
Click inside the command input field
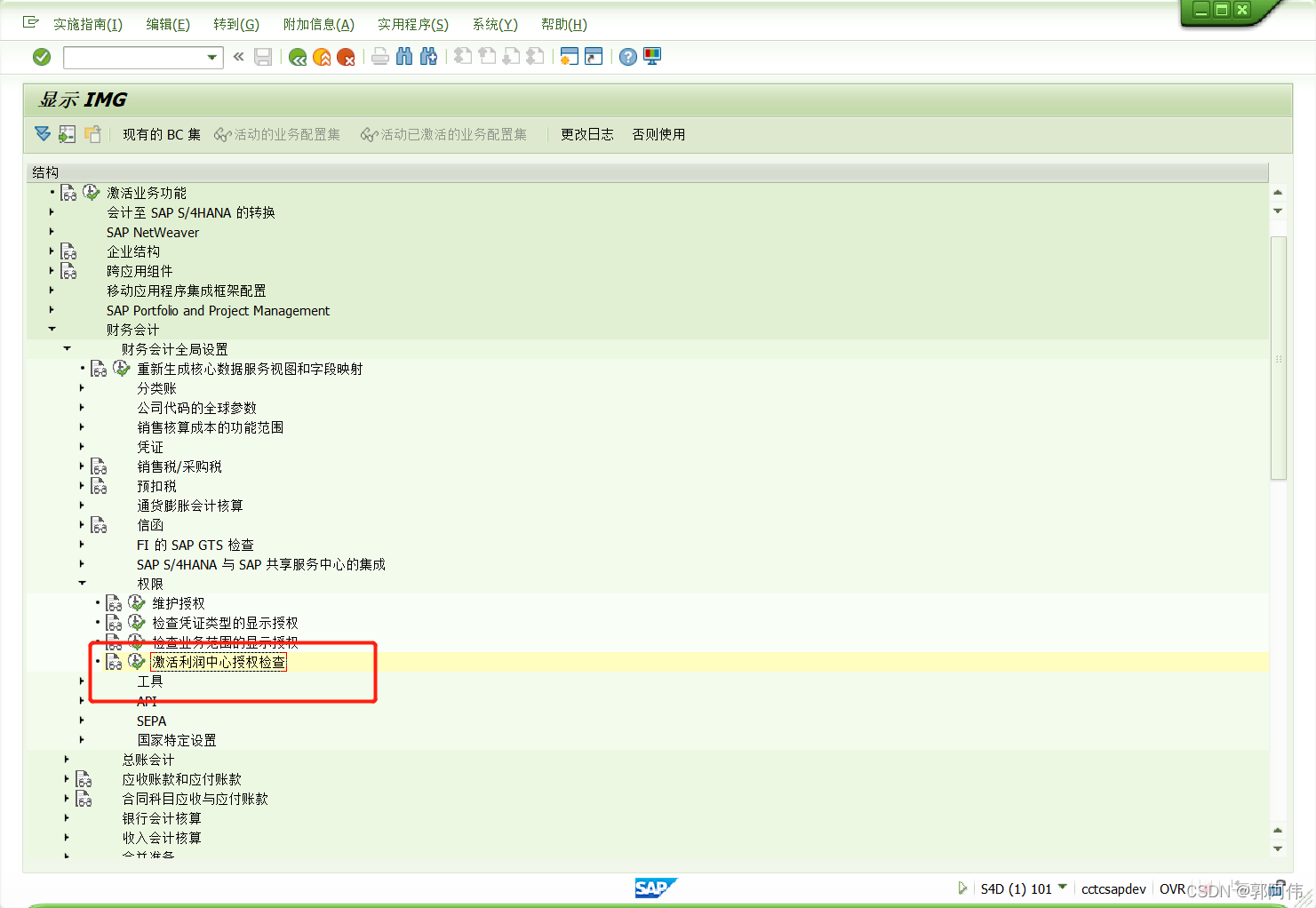coord(133,58)
